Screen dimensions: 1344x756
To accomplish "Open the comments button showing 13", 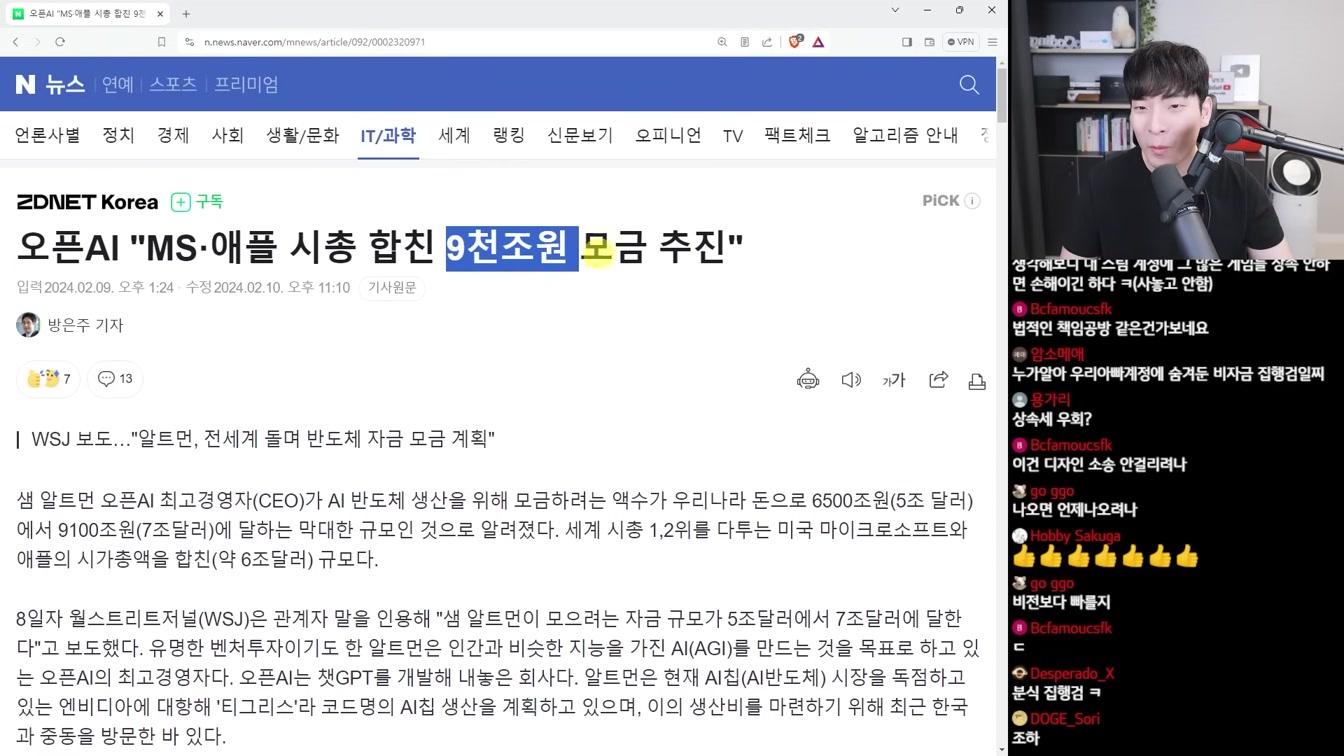I will [115, 379].
